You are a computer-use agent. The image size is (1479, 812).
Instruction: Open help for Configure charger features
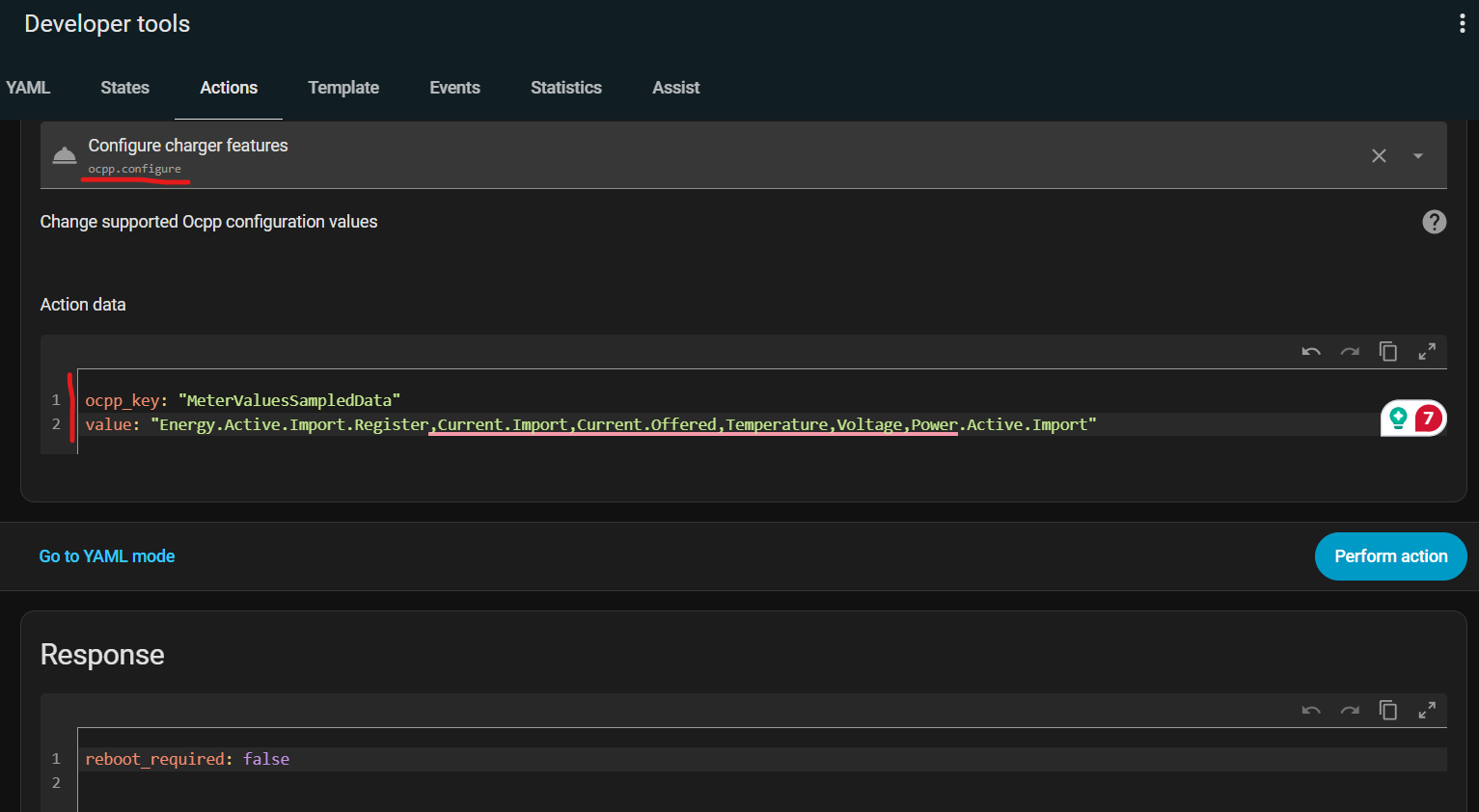point(1434,222)
